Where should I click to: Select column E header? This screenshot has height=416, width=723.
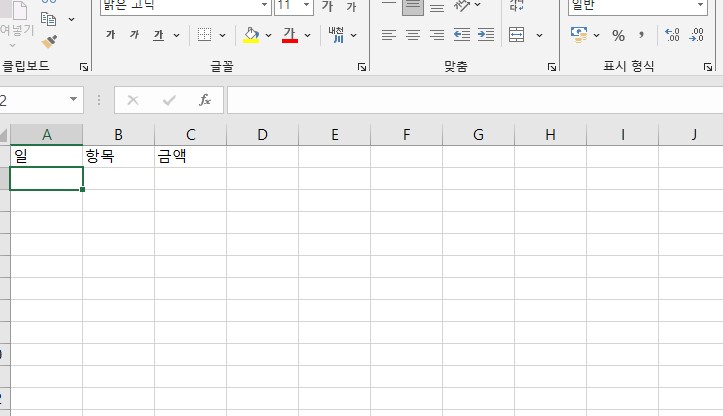pos(334,135)
